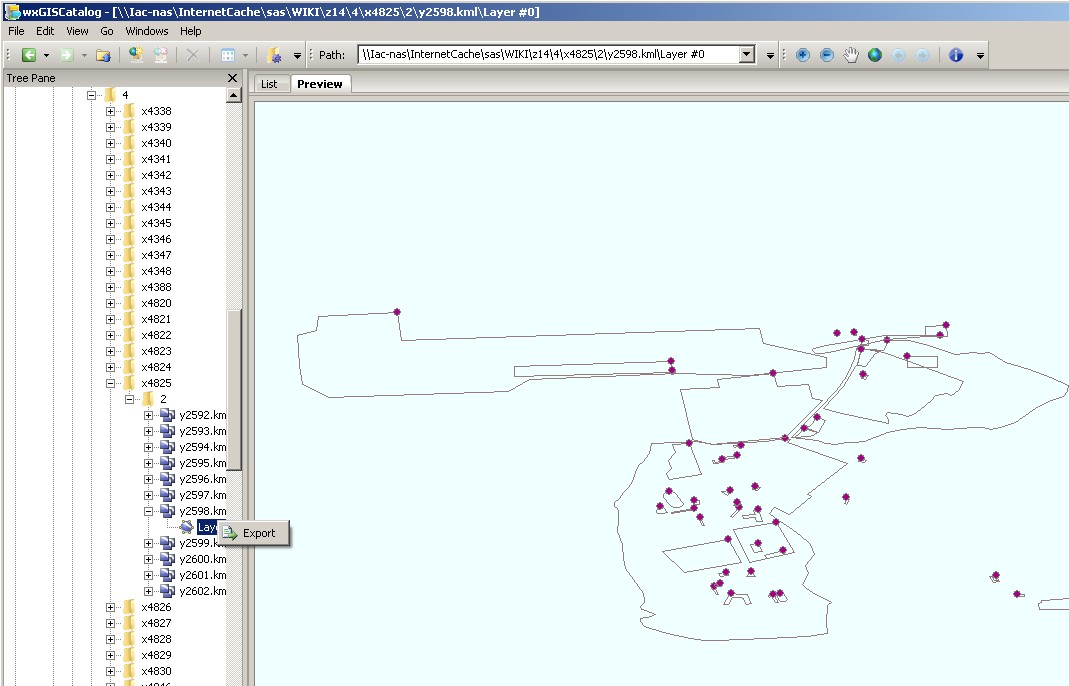
Task: Open the Go menu
Action: click(x=107, y=31)
